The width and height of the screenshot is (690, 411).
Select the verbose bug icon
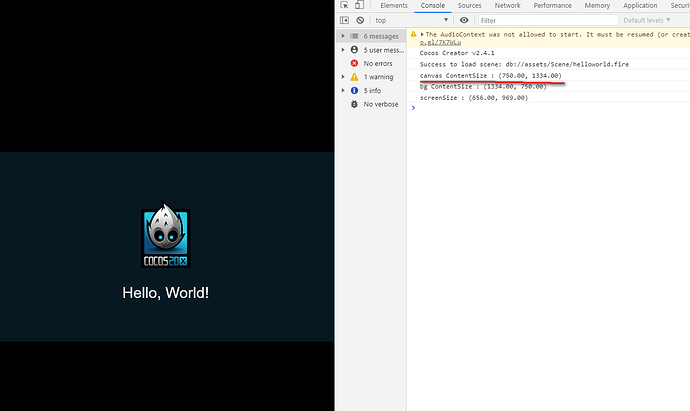[x=354, y=104]
